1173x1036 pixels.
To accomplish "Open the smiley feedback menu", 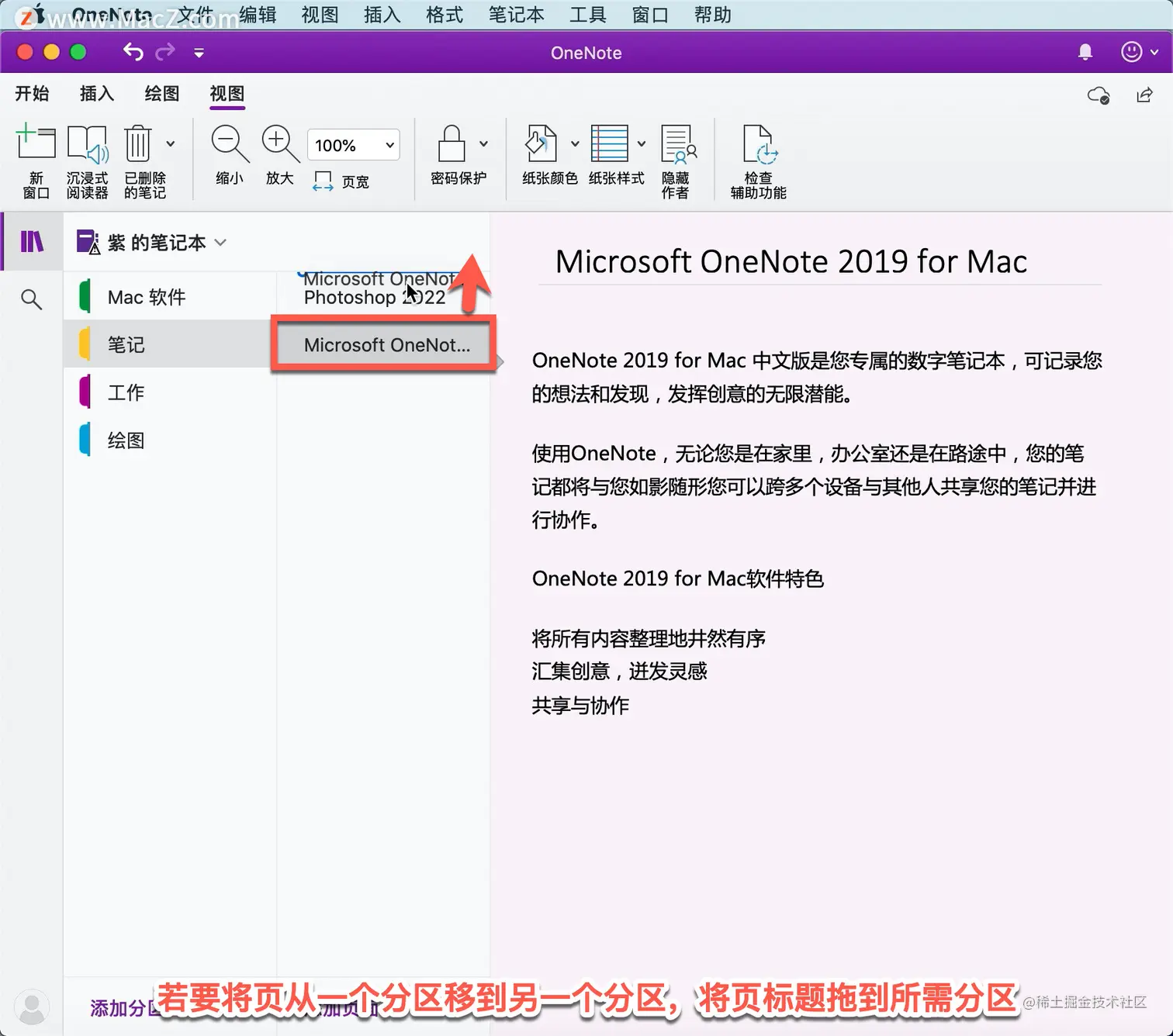I will (x=1139, y=52).
